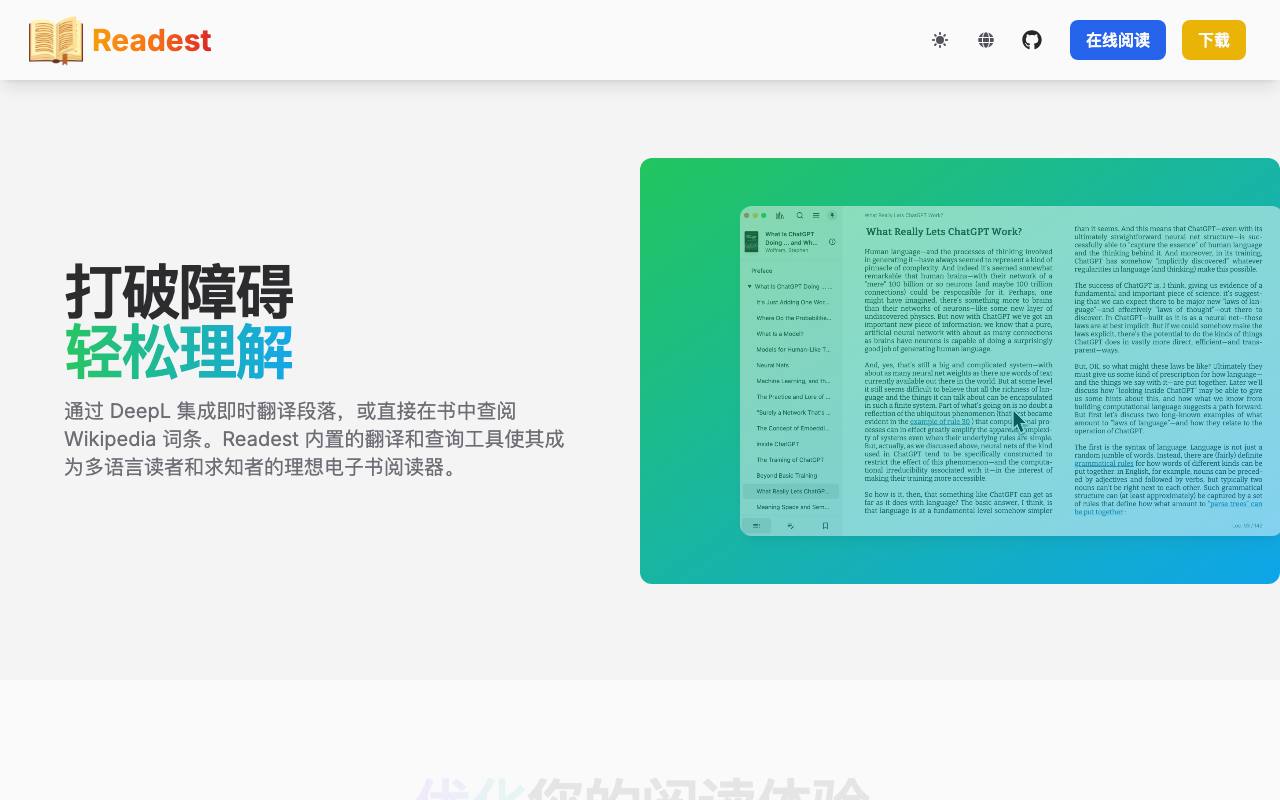Image resolution: width=1280 pixels, height=800 pixels.
Task: Click the Readest book logo
Action: tap(56, 40)
